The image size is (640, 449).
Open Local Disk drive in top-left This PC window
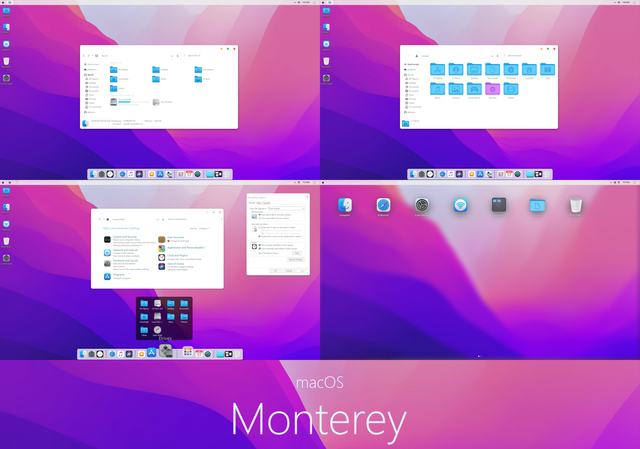pyautogui.click(x=114, y=102)
